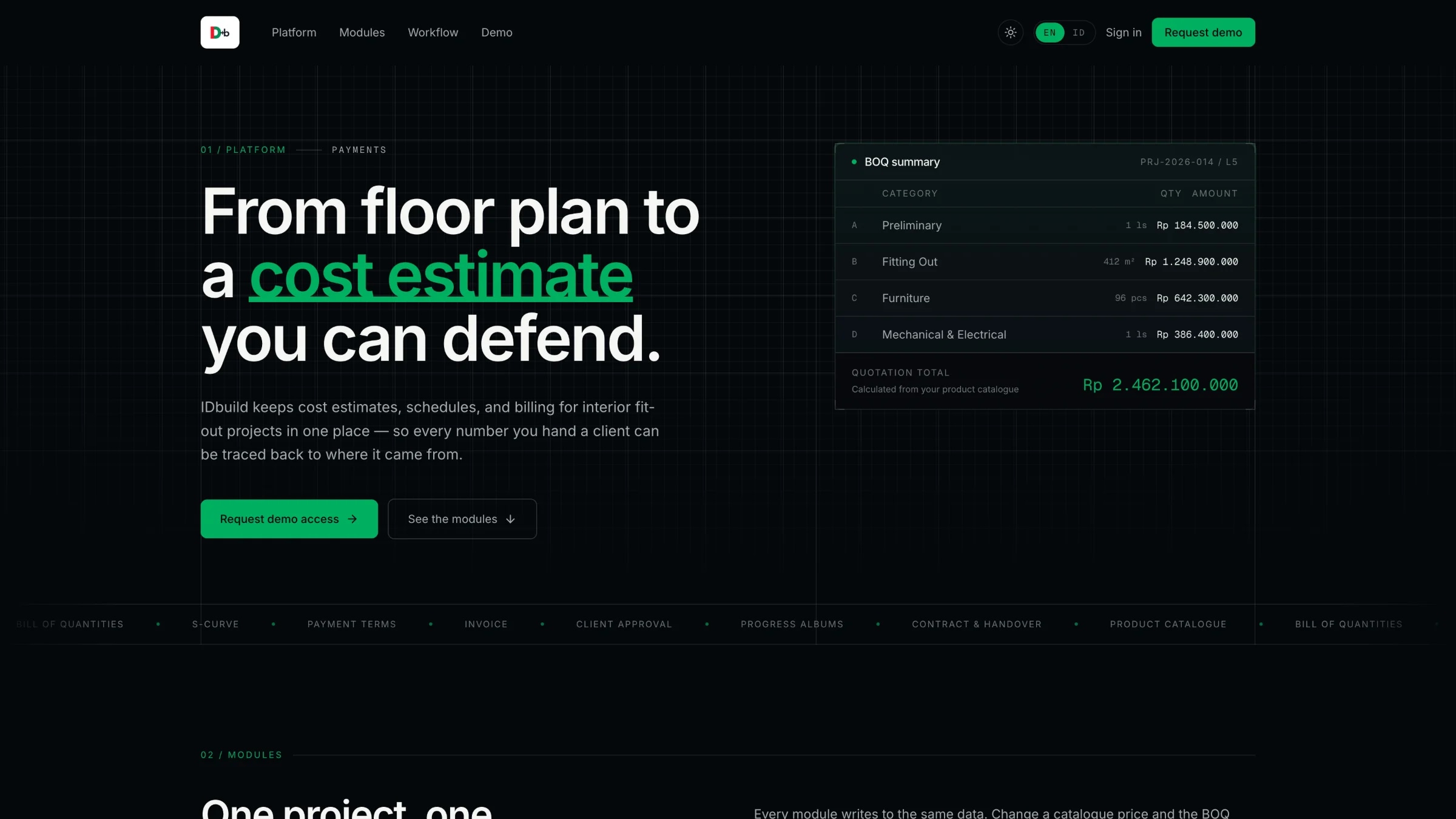Click the Request demo access button

(289, 519)
